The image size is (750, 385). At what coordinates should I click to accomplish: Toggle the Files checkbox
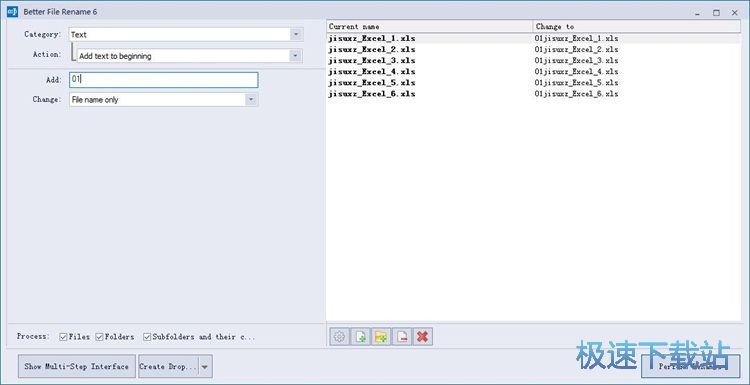point(63,337)
